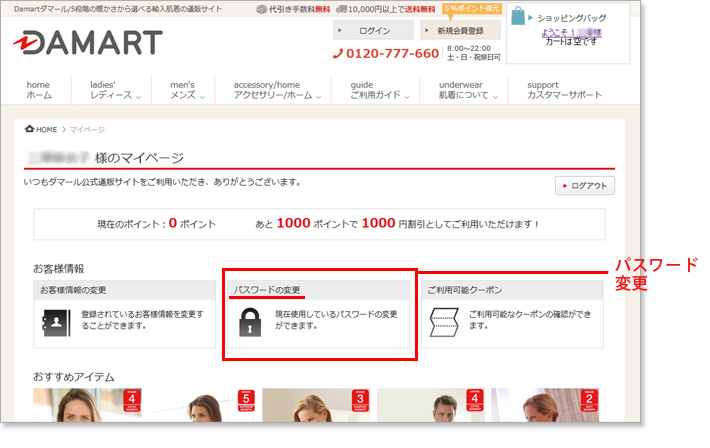710x448 pixels.
Task: Expand the ladies' menu chevron
Action: 139,96
